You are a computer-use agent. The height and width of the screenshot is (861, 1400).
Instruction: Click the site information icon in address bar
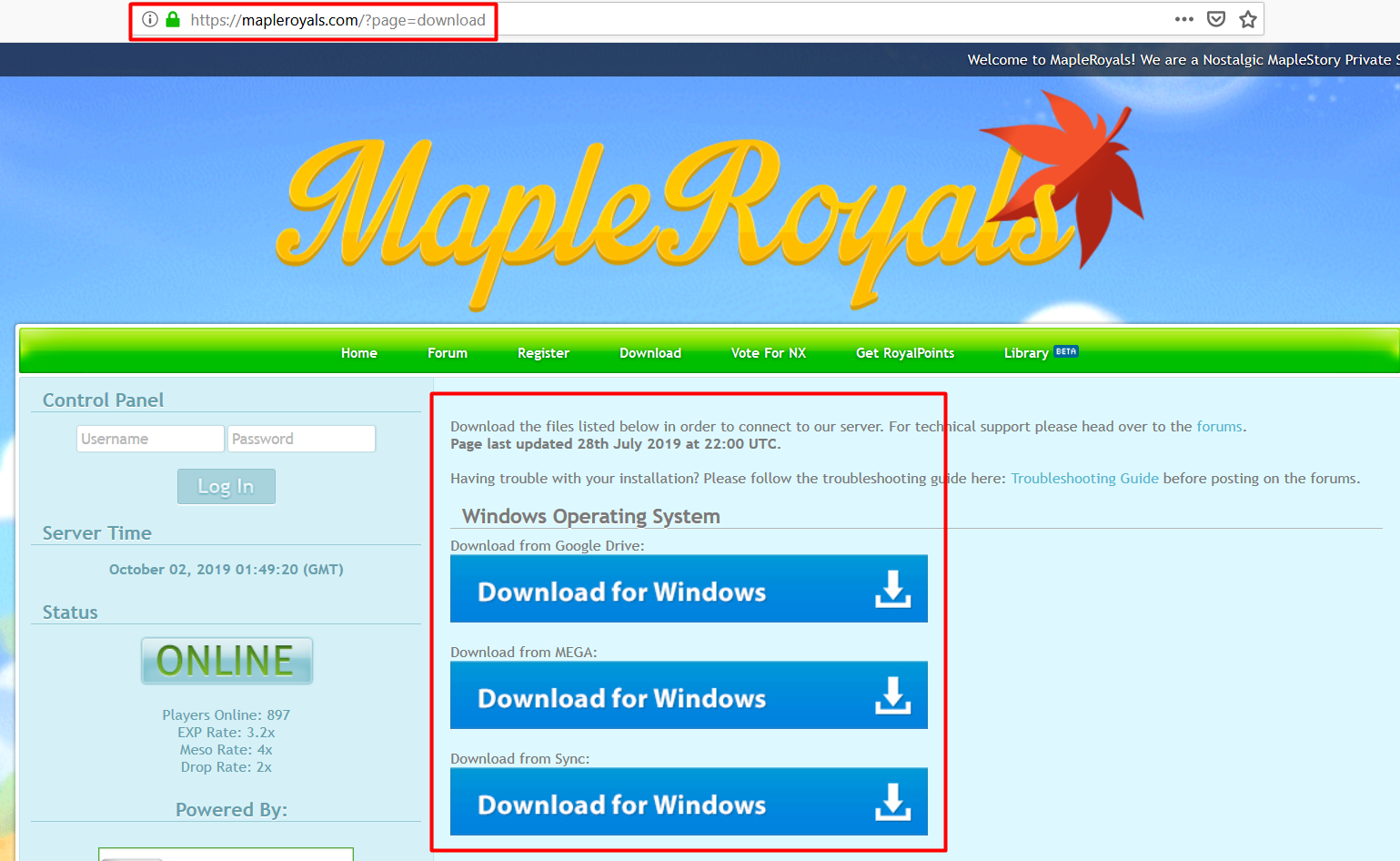coord(150,19)
